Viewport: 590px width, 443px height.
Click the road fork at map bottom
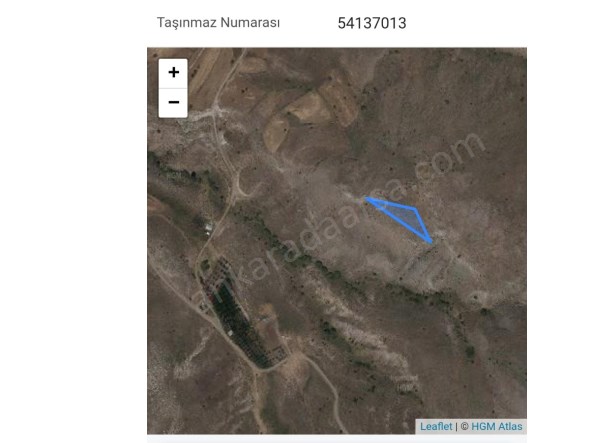[x=260, y=373]
